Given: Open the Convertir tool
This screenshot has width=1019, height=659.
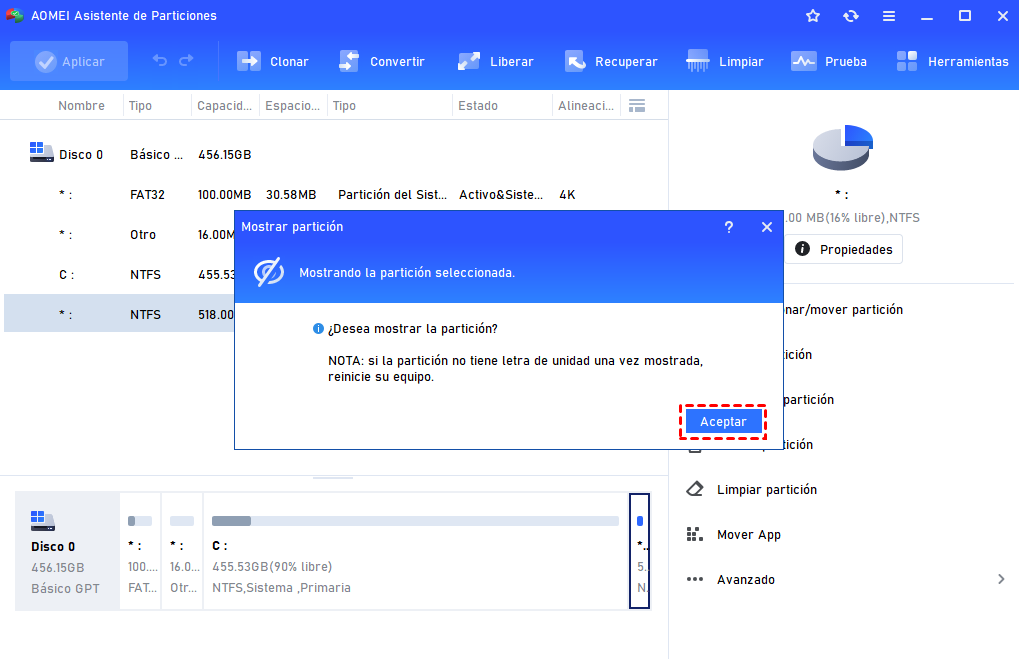Looking at the screenshot, I should (383, 61).
